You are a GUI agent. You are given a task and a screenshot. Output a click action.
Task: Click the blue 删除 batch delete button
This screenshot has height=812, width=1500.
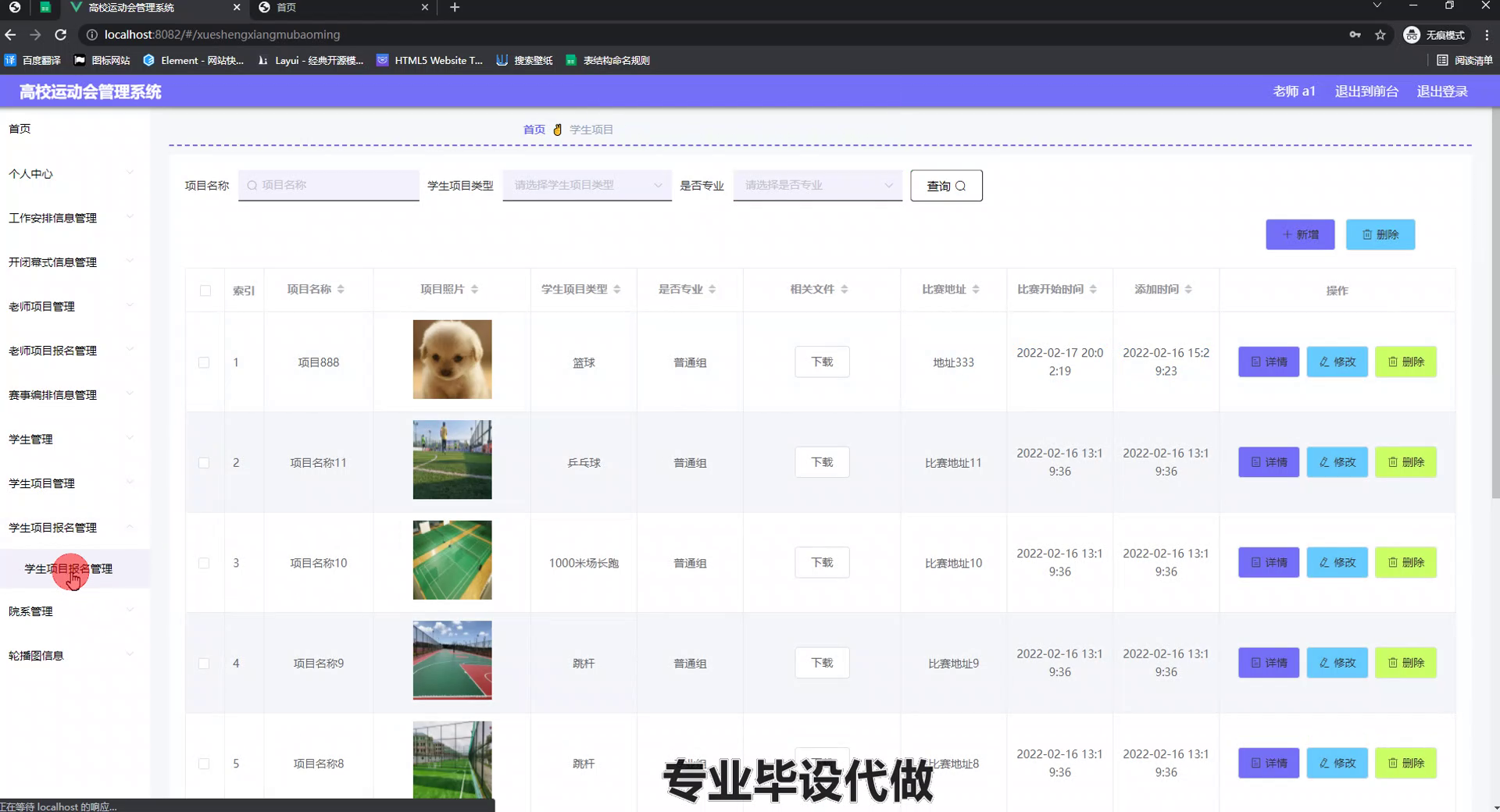1380,234
